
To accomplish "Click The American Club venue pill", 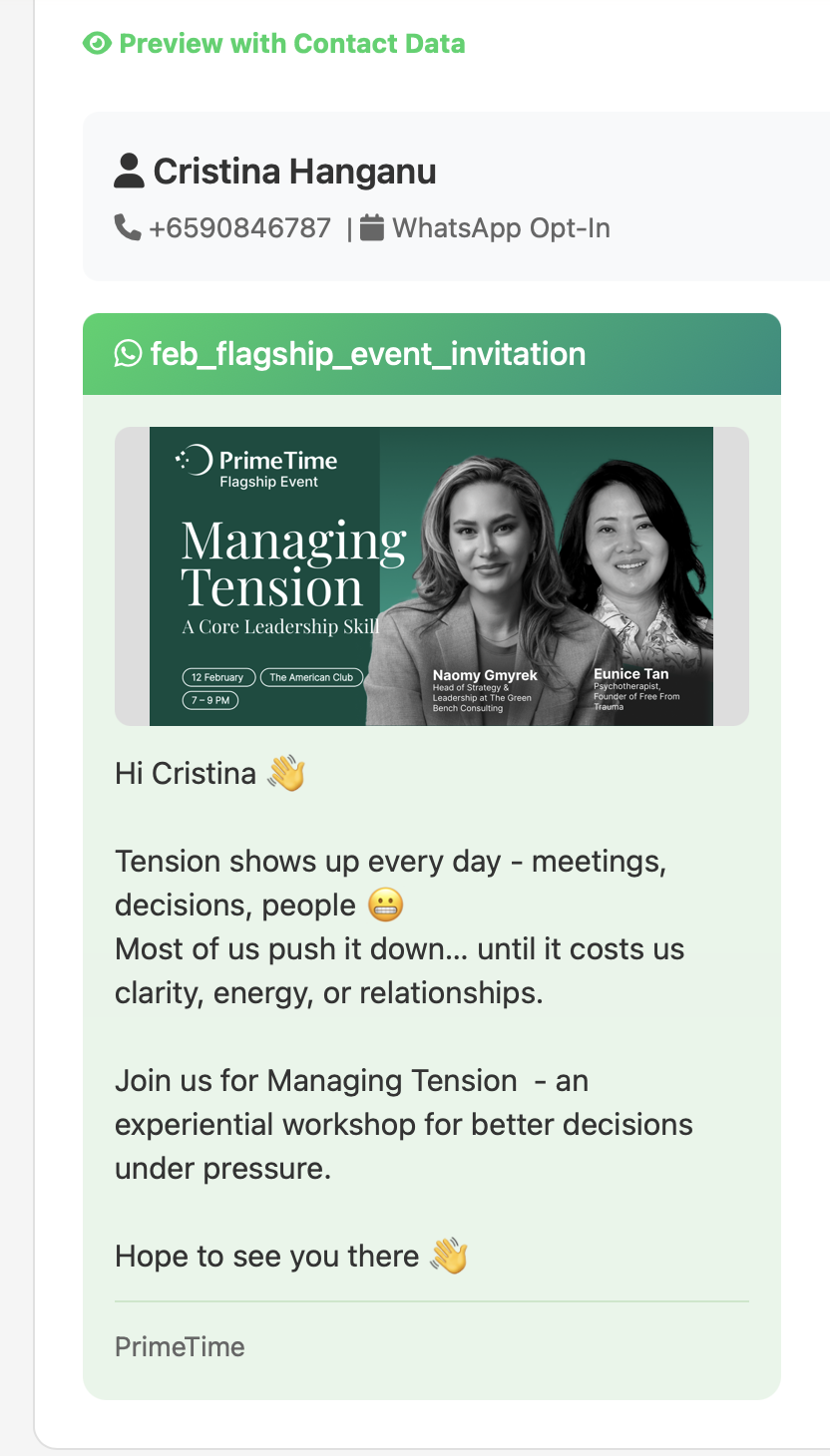I will (311, 677).
